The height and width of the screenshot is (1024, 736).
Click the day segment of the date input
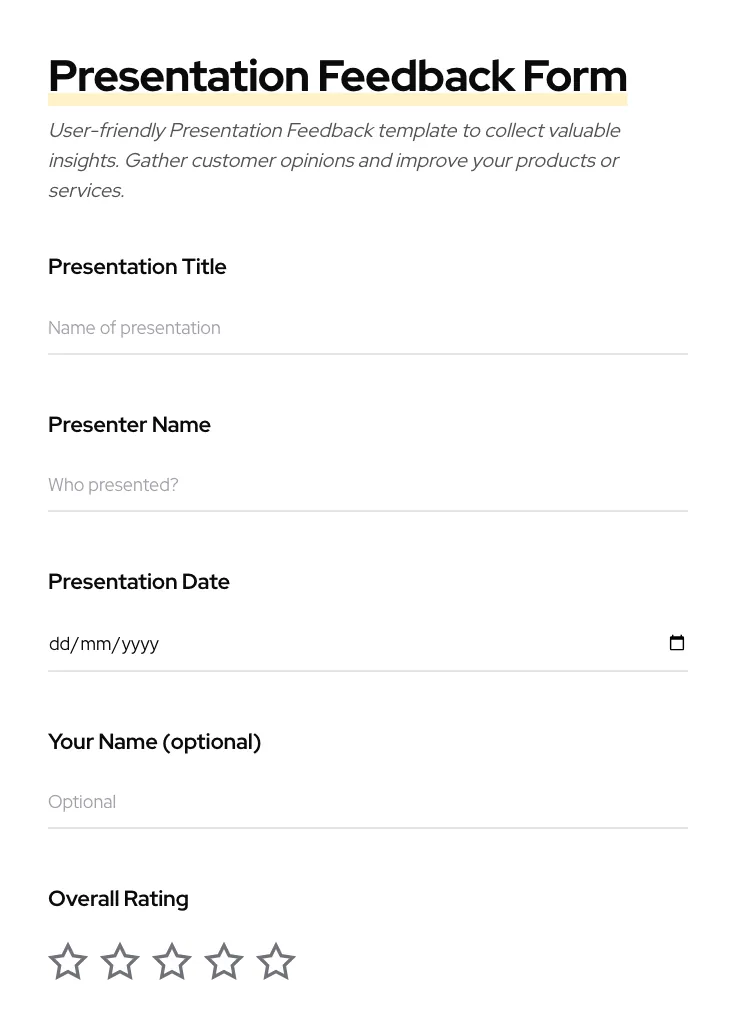coord(60,643)
